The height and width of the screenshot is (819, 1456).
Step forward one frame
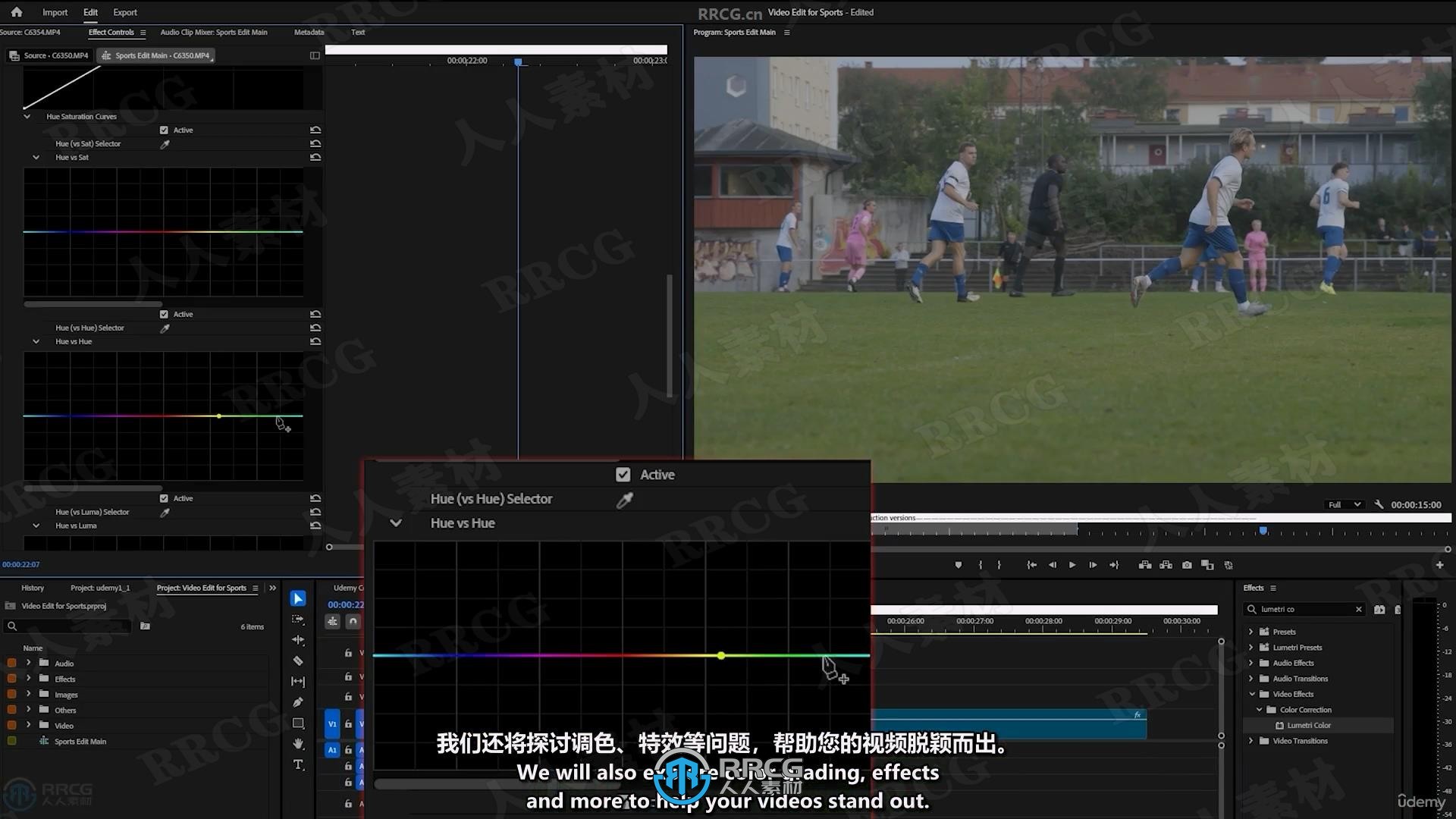point(1093,565)
